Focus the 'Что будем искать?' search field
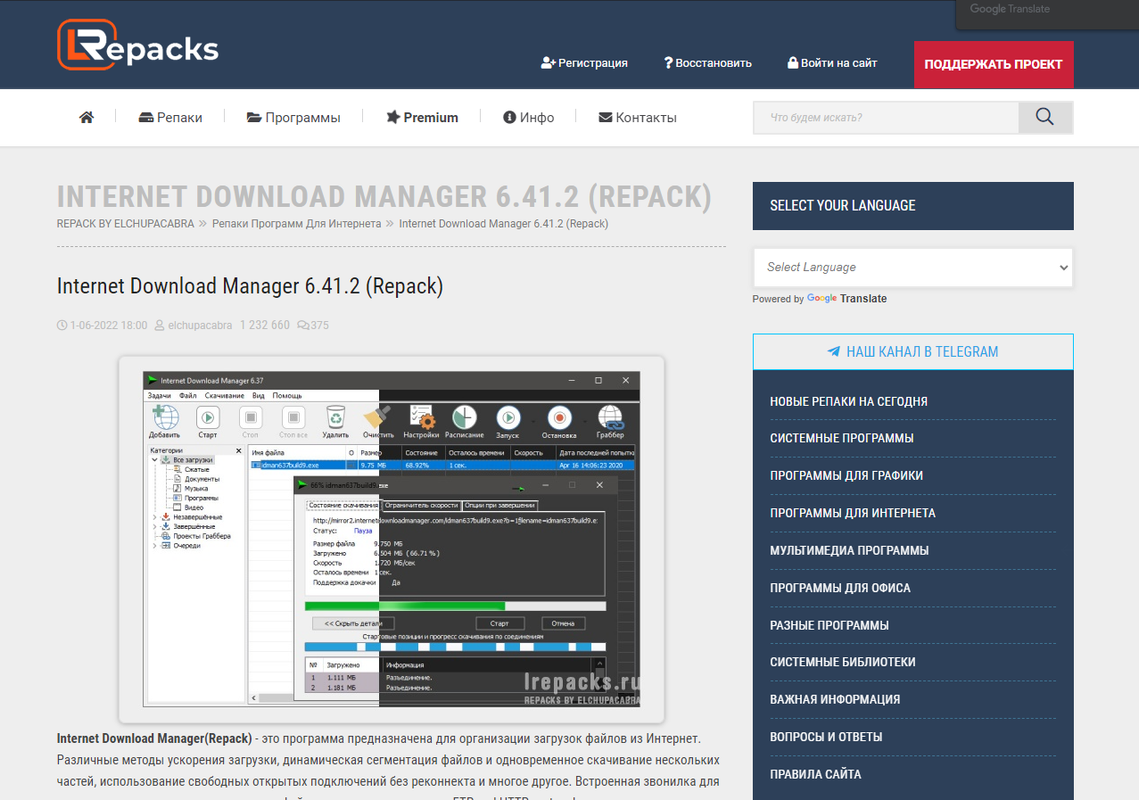The height and width of the screenshot is (800, 1139). [886, 118]
